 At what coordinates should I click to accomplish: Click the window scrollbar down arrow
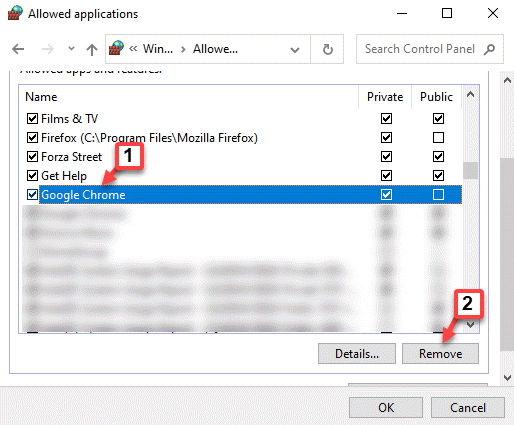point(507,378)
